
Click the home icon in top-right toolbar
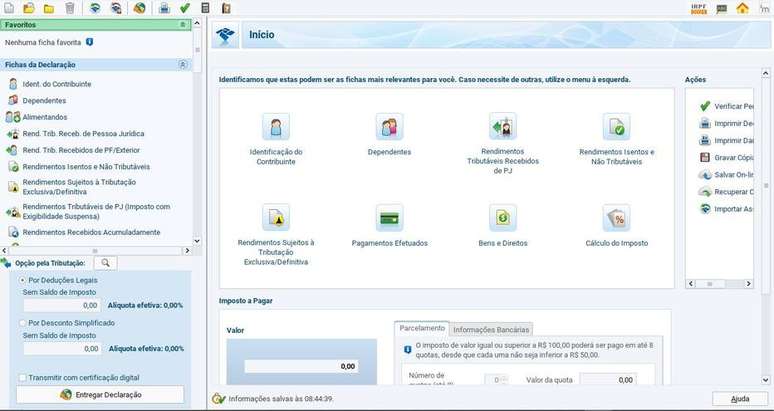point(742,8)
